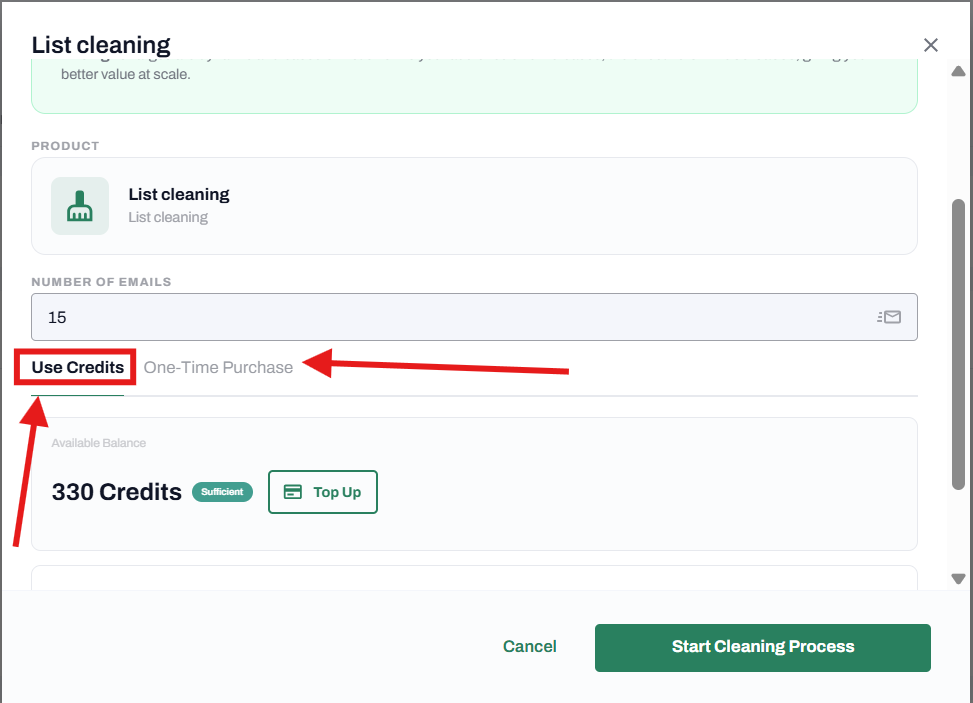Screen dimensions: 973x703
Task: Click the envelope icon in the emails field
Action: (x=889, y=317)
